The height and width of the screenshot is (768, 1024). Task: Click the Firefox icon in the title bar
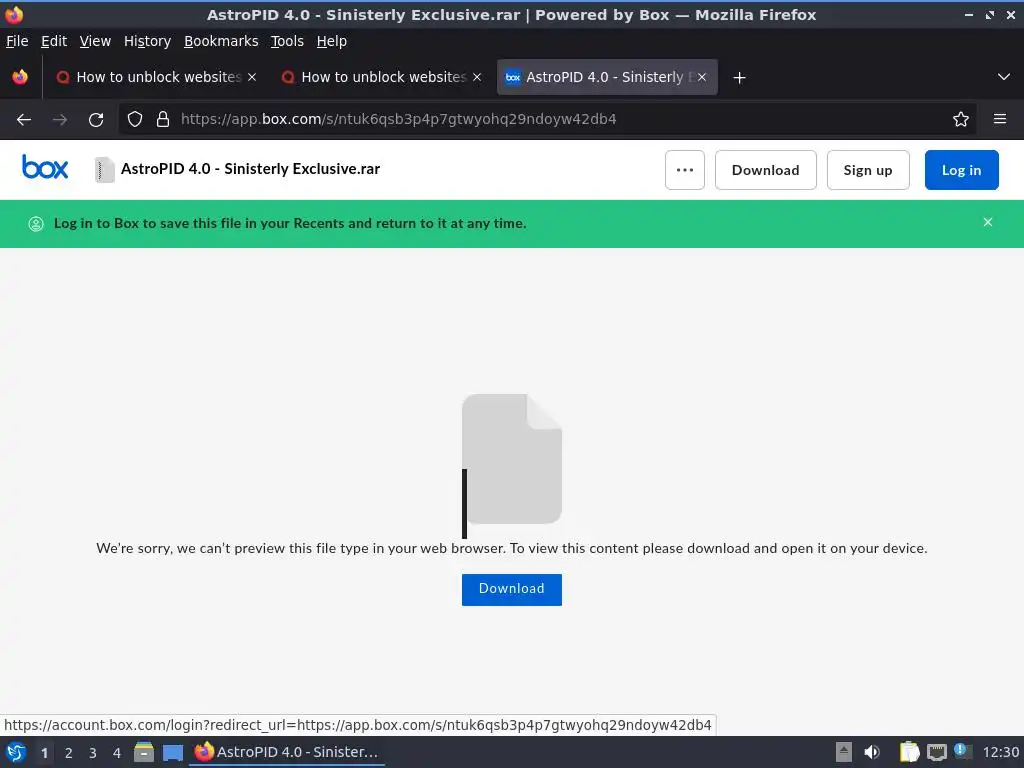(x=14, y=14)
